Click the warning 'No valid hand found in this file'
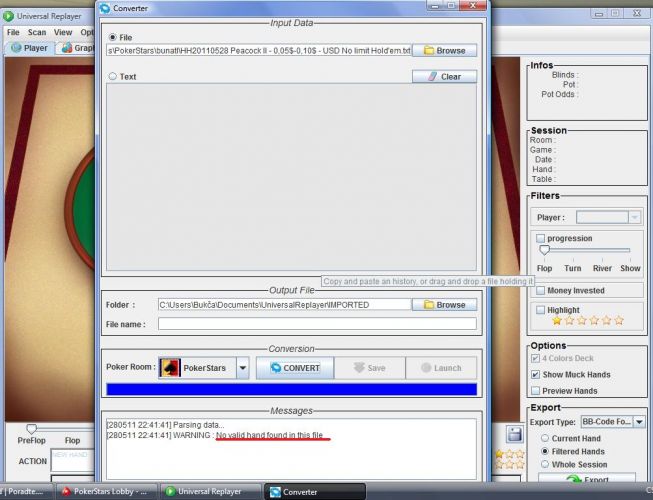 point(269,435)
